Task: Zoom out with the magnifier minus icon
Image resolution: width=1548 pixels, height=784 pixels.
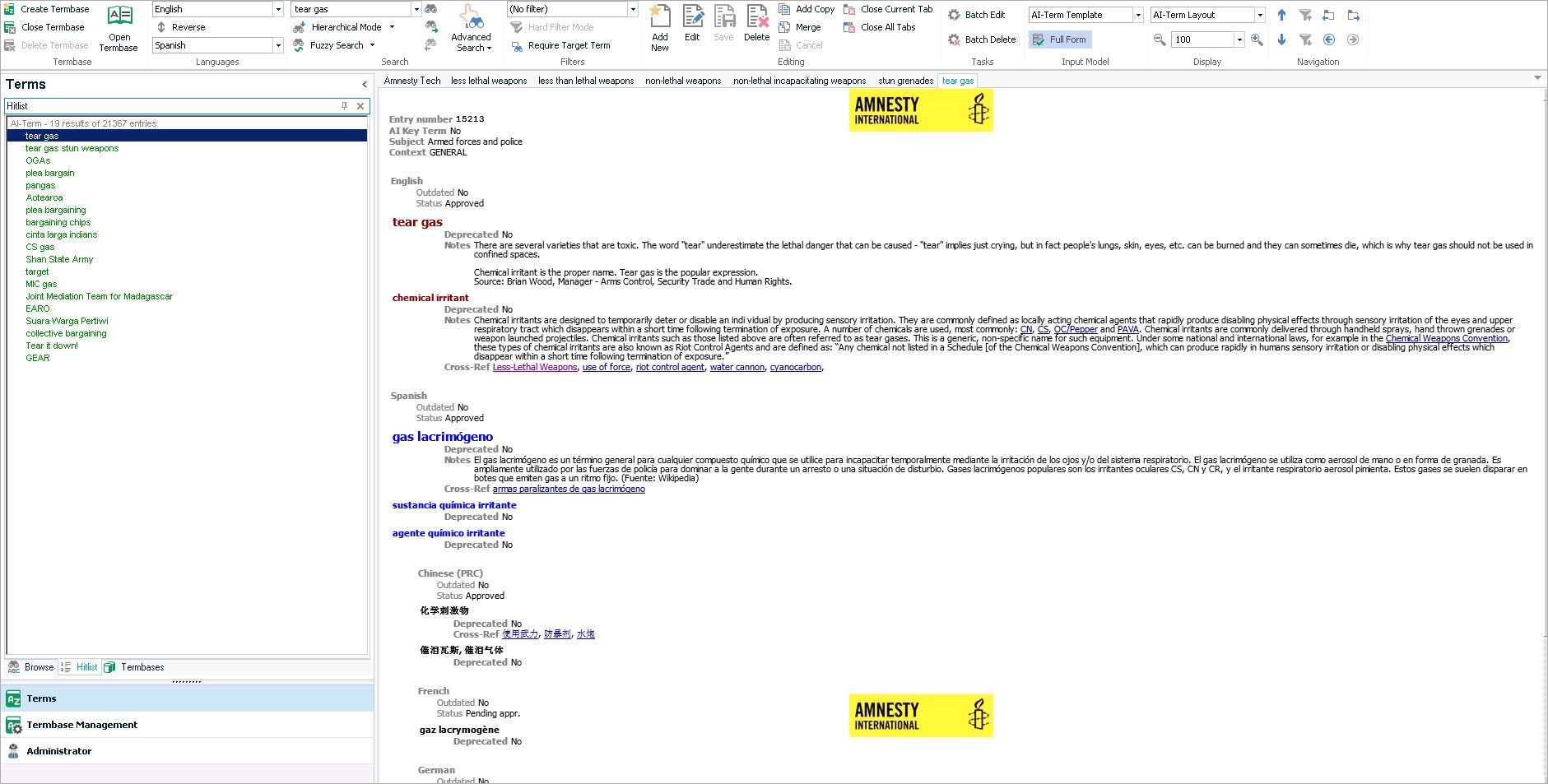Action: (x=1160, y=39)
